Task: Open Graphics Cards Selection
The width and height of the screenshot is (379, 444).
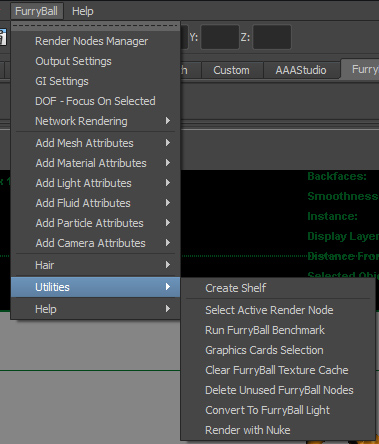Action: coord(278,350)
